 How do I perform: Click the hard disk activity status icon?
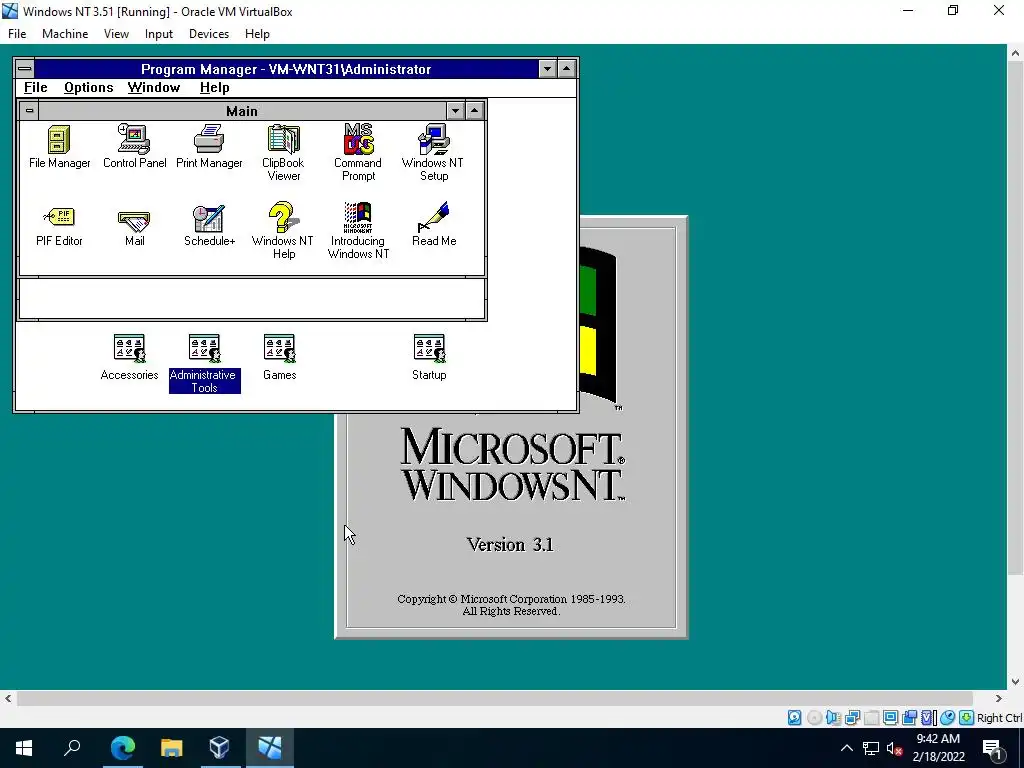click(x=795, y=718)
